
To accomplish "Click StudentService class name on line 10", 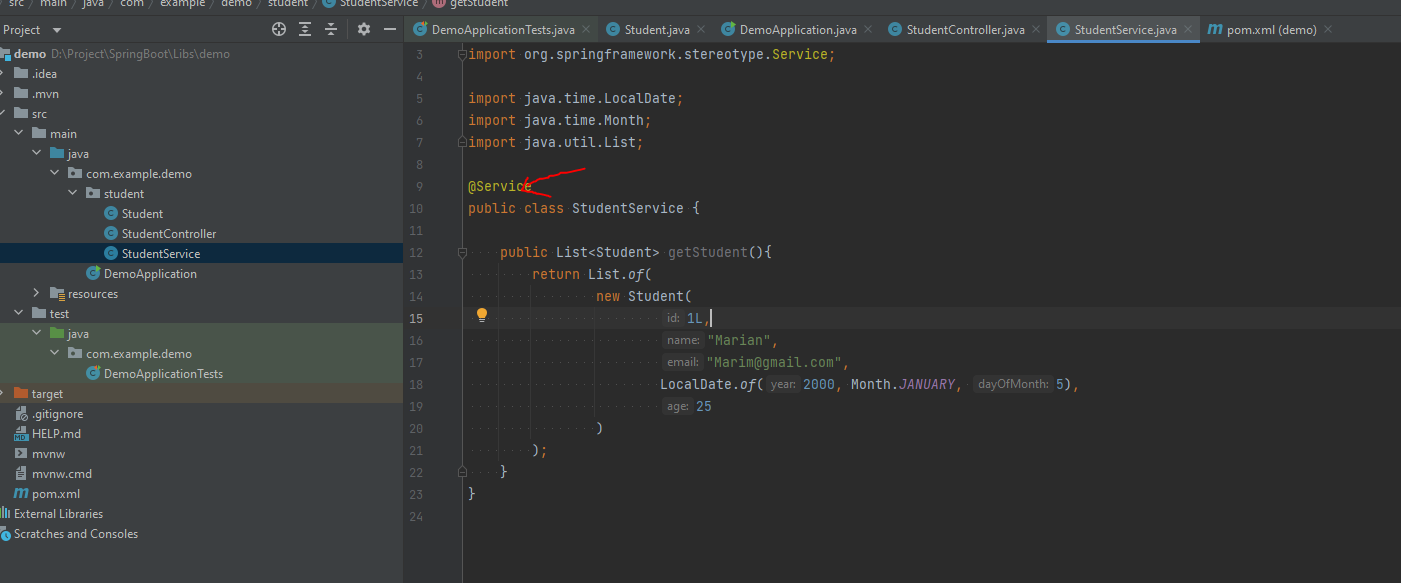I will click(x=628, y=209).
